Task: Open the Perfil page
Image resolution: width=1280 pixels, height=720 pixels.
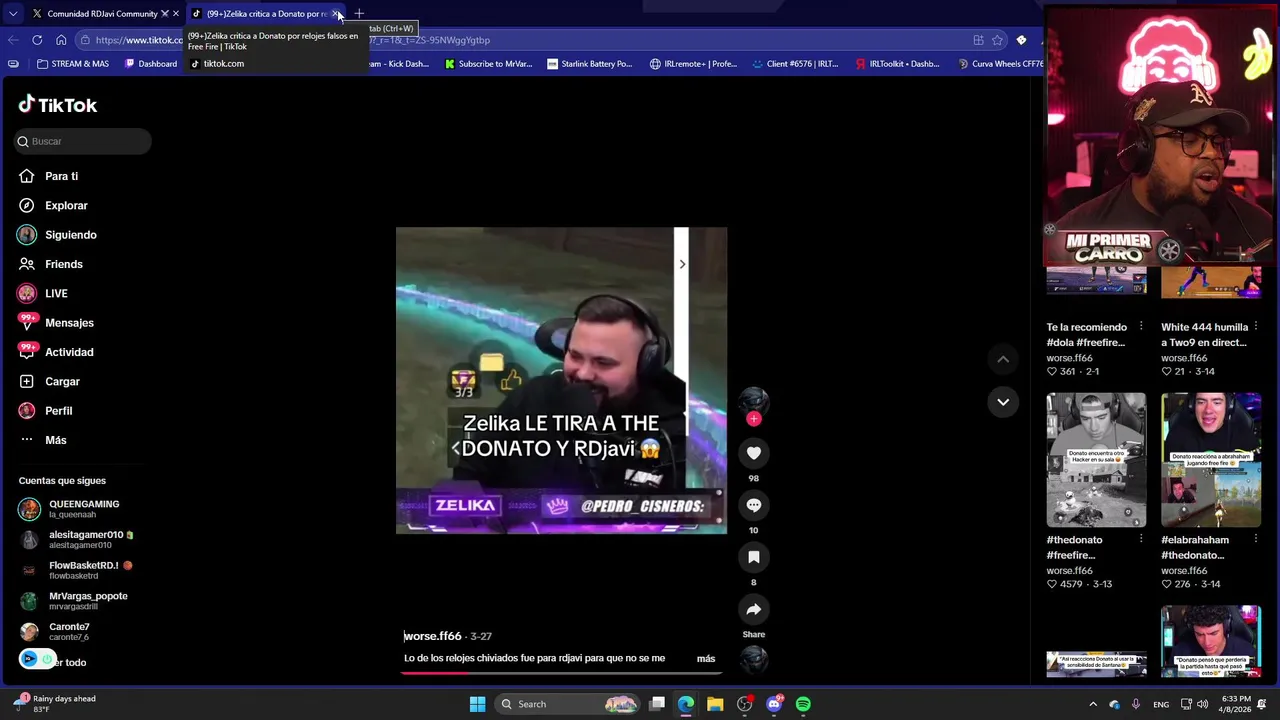Action: pos(58,411)
